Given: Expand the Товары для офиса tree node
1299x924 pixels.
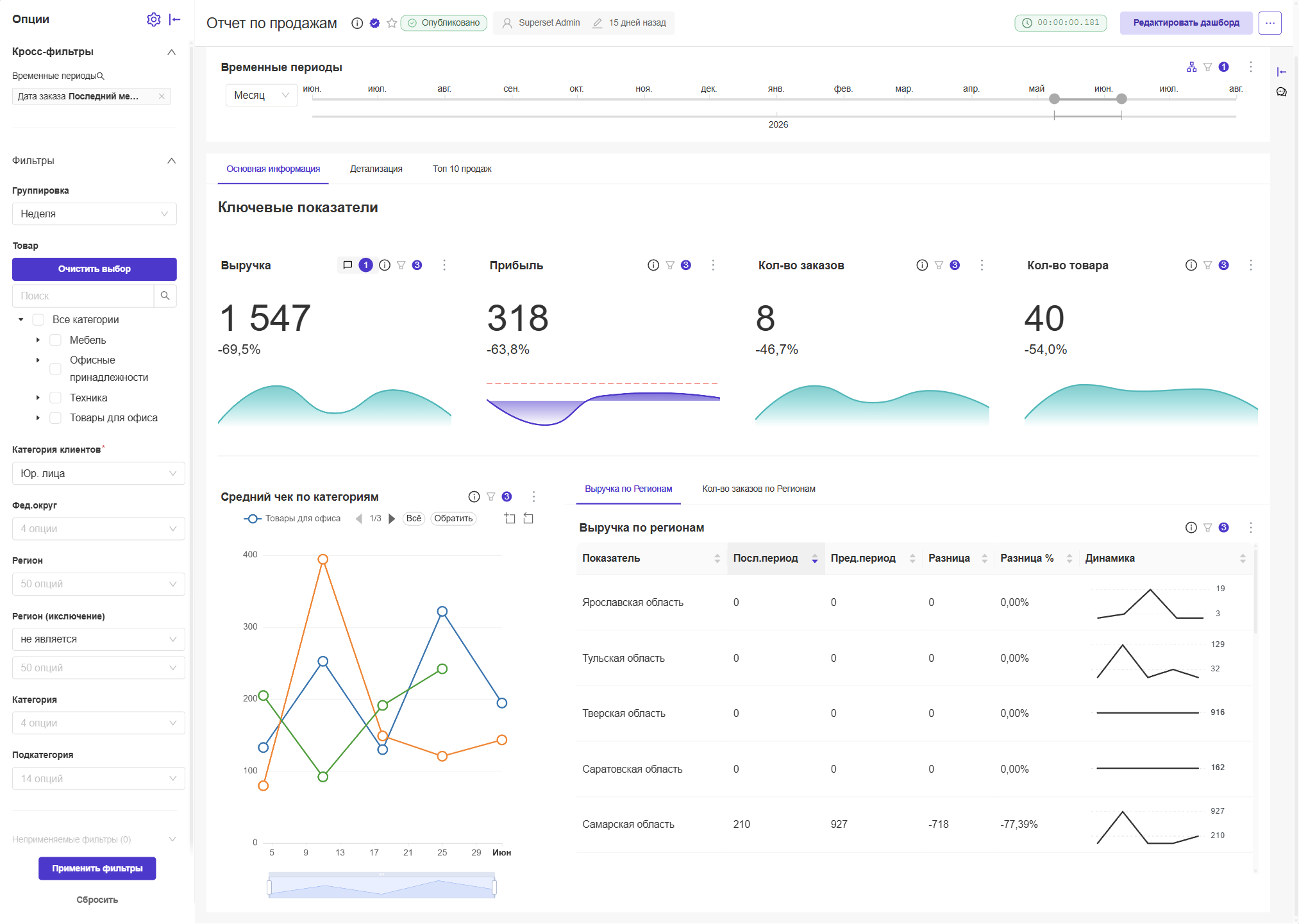Looking at the screenshot, I should click(38, 417).
